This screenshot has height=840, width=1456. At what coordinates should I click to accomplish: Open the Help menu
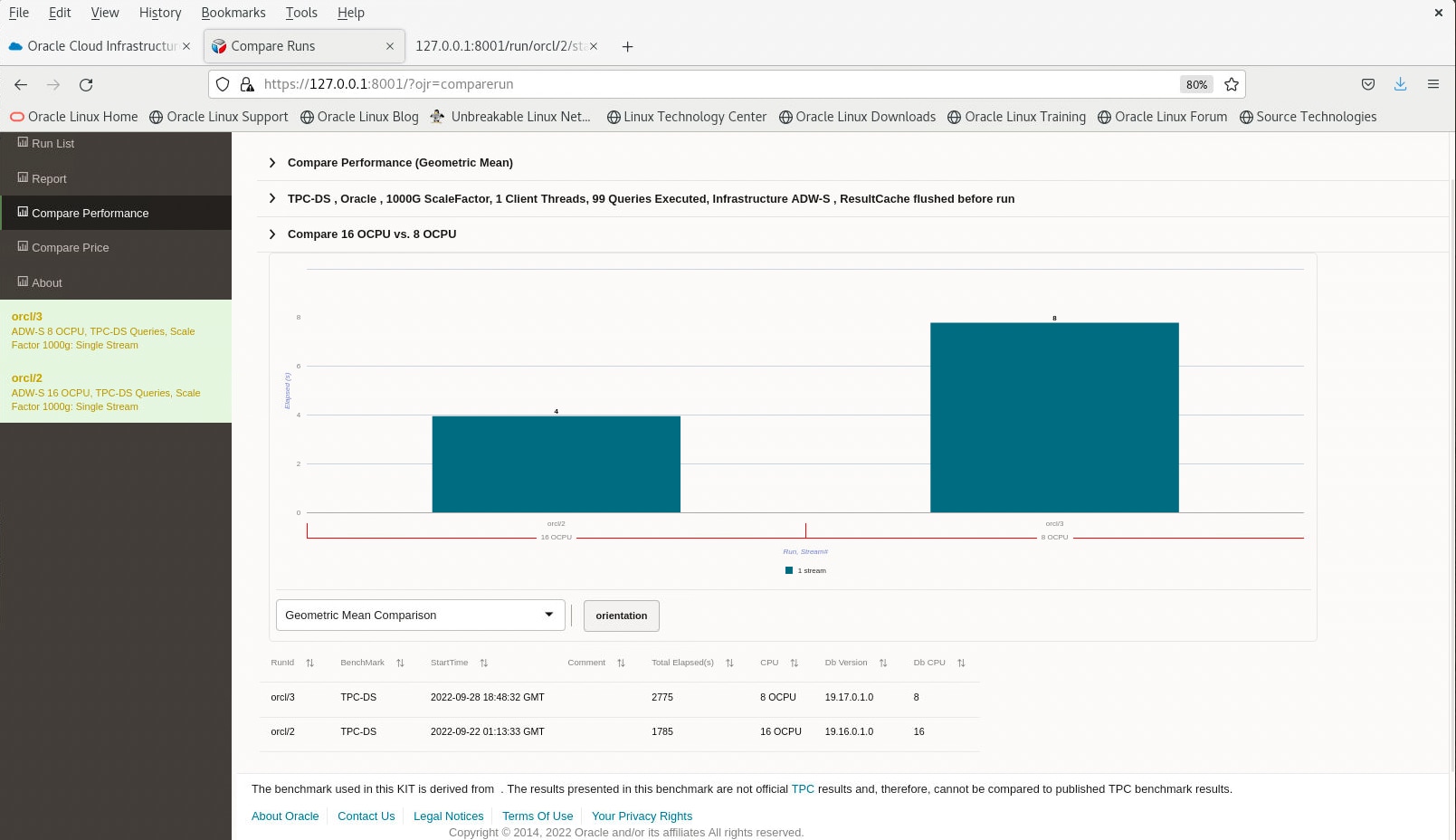(x=351, y=13)
